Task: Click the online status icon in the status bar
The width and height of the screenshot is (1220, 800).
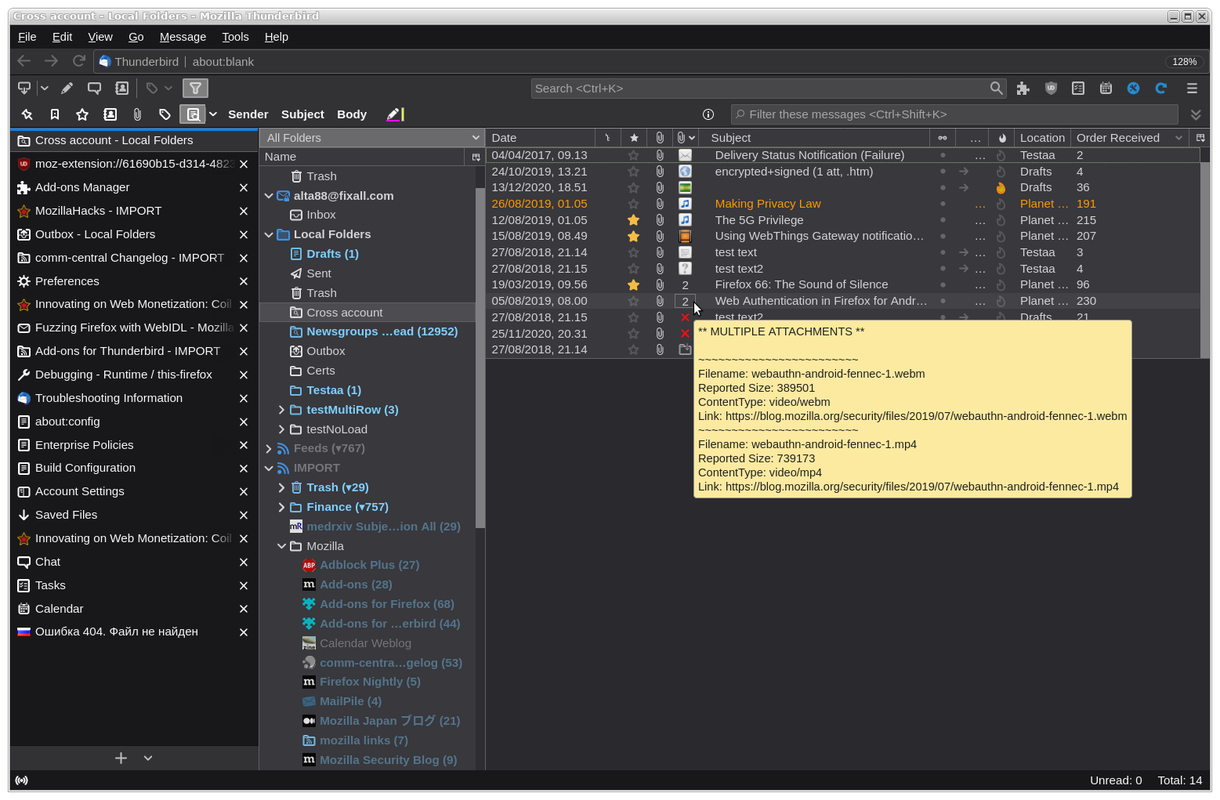Action: [21, 781]
